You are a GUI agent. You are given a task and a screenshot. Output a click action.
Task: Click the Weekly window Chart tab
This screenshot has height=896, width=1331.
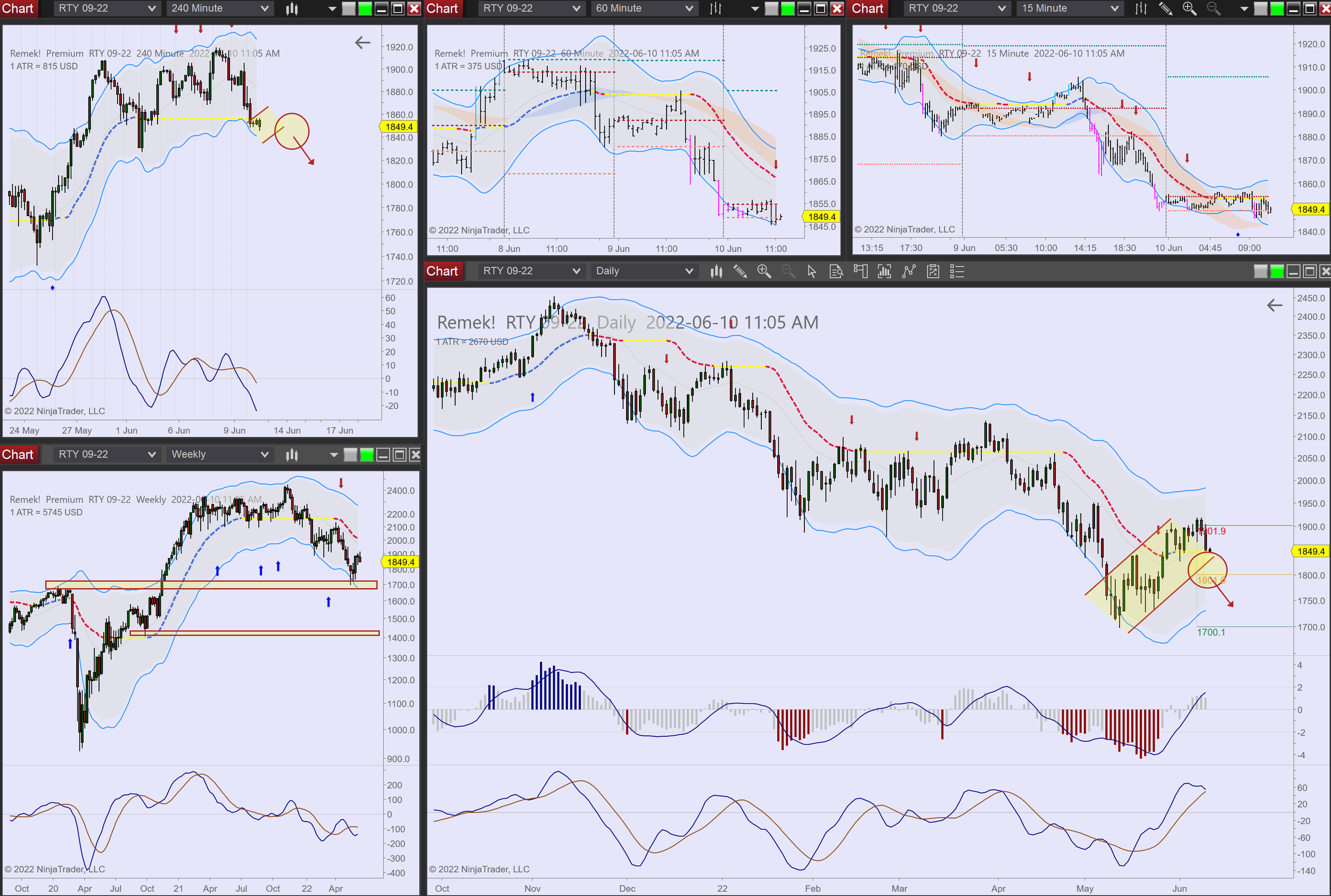18,455
